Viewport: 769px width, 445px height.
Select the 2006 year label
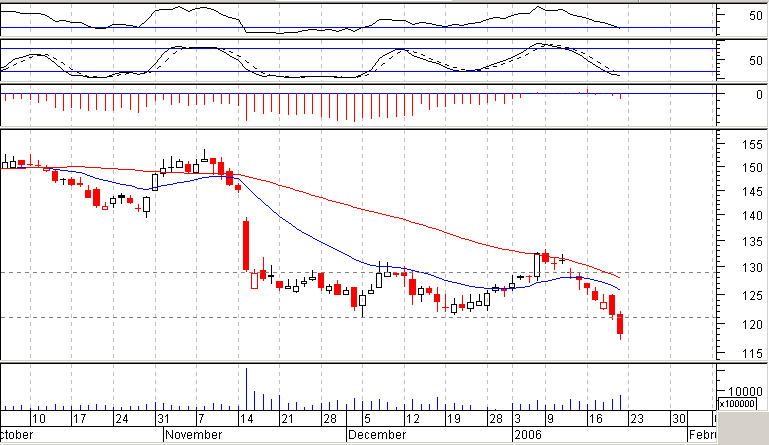tap(528, 435)
